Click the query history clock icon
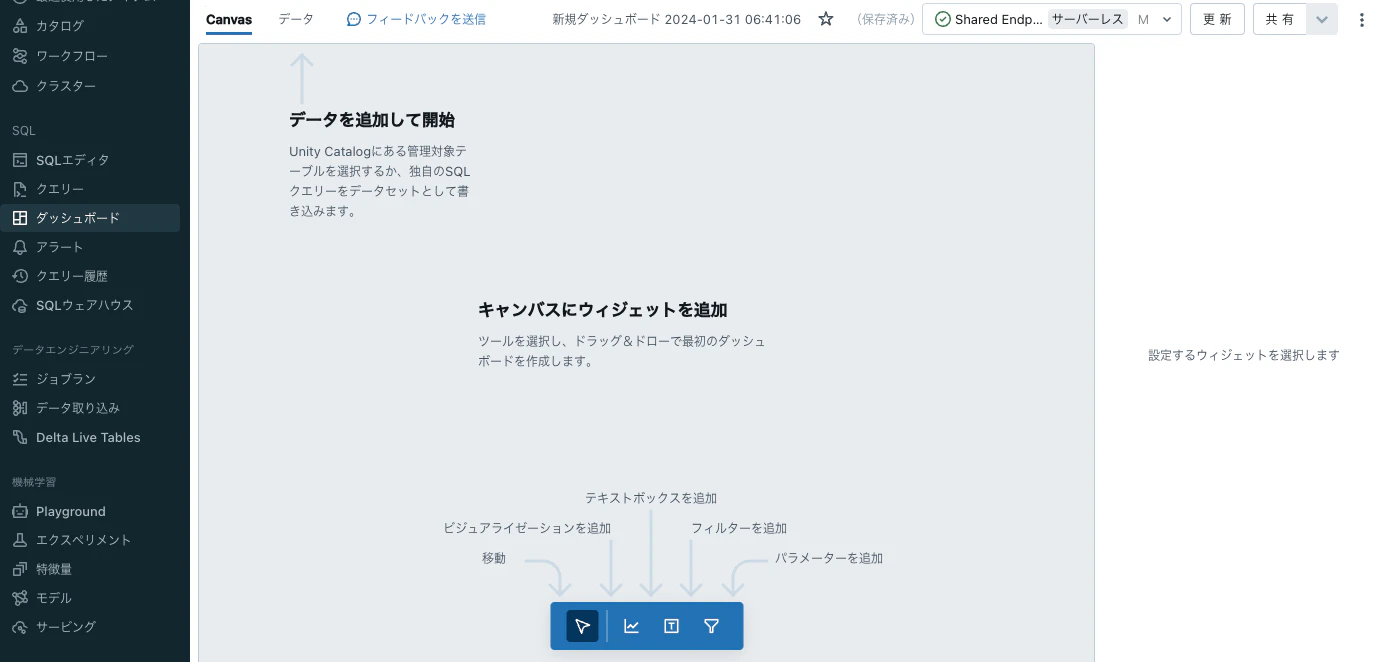Screen dimensions: 1387x662 (x=20, y=276)
